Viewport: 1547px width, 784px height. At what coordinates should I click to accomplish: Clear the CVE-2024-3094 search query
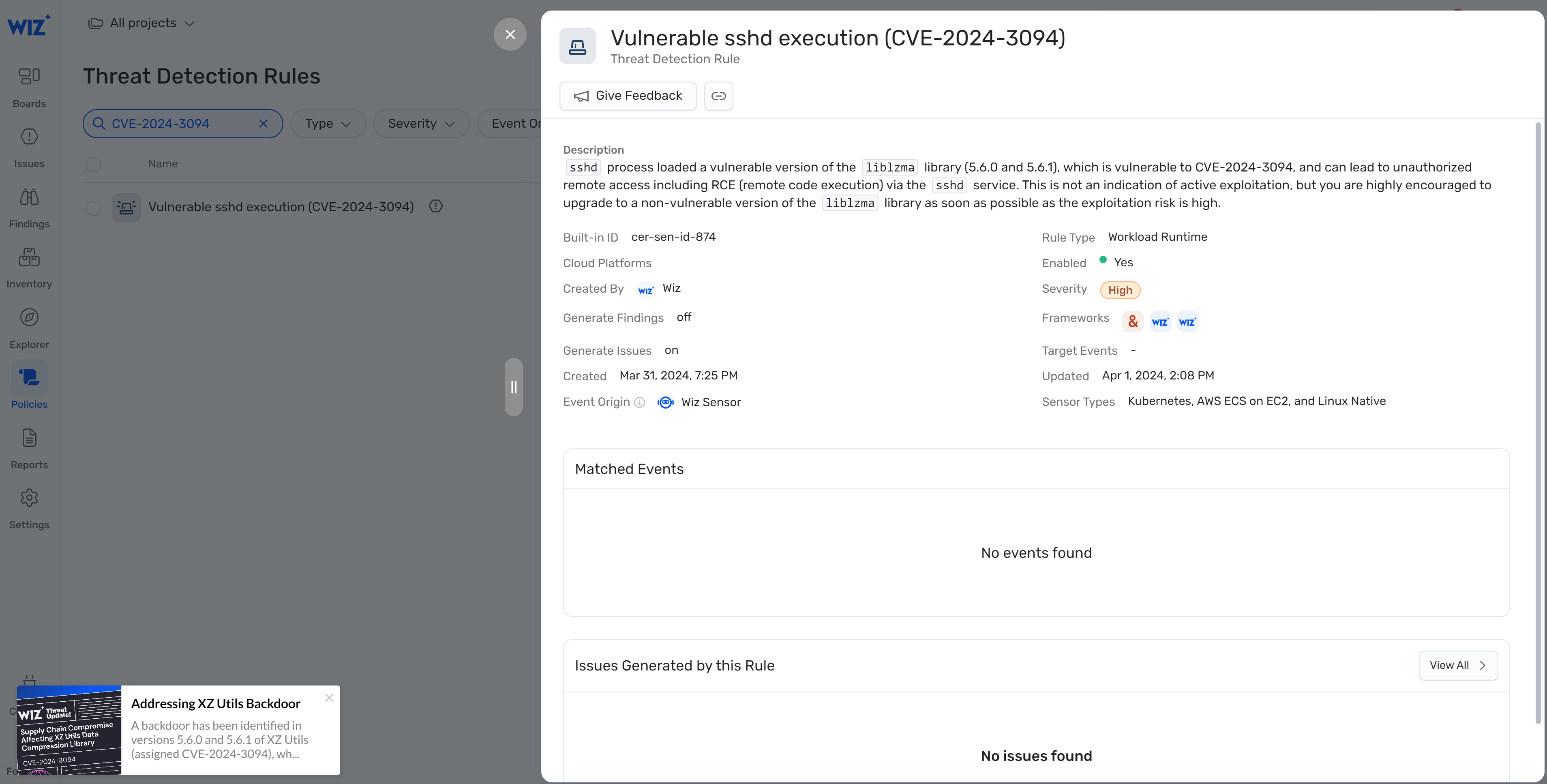pos(263,124)
